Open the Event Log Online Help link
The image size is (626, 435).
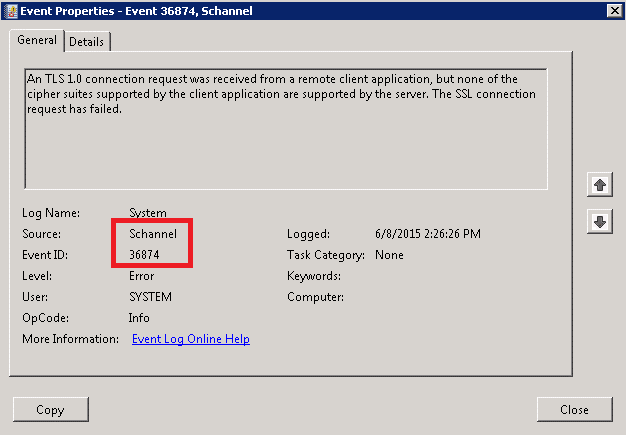[191, 339]
